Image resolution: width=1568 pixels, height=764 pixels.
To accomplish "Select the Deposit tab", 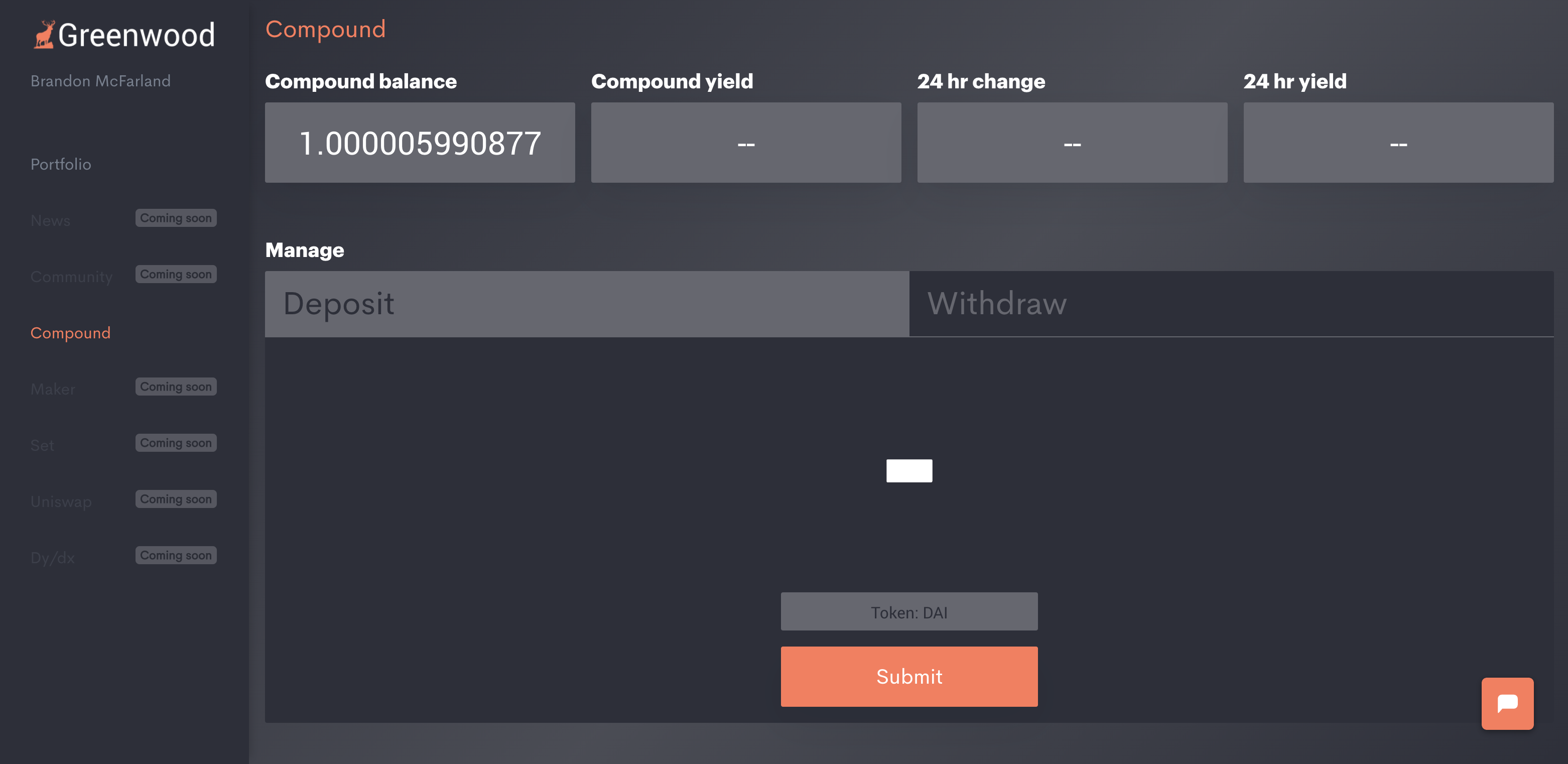I will coord(587,304).
